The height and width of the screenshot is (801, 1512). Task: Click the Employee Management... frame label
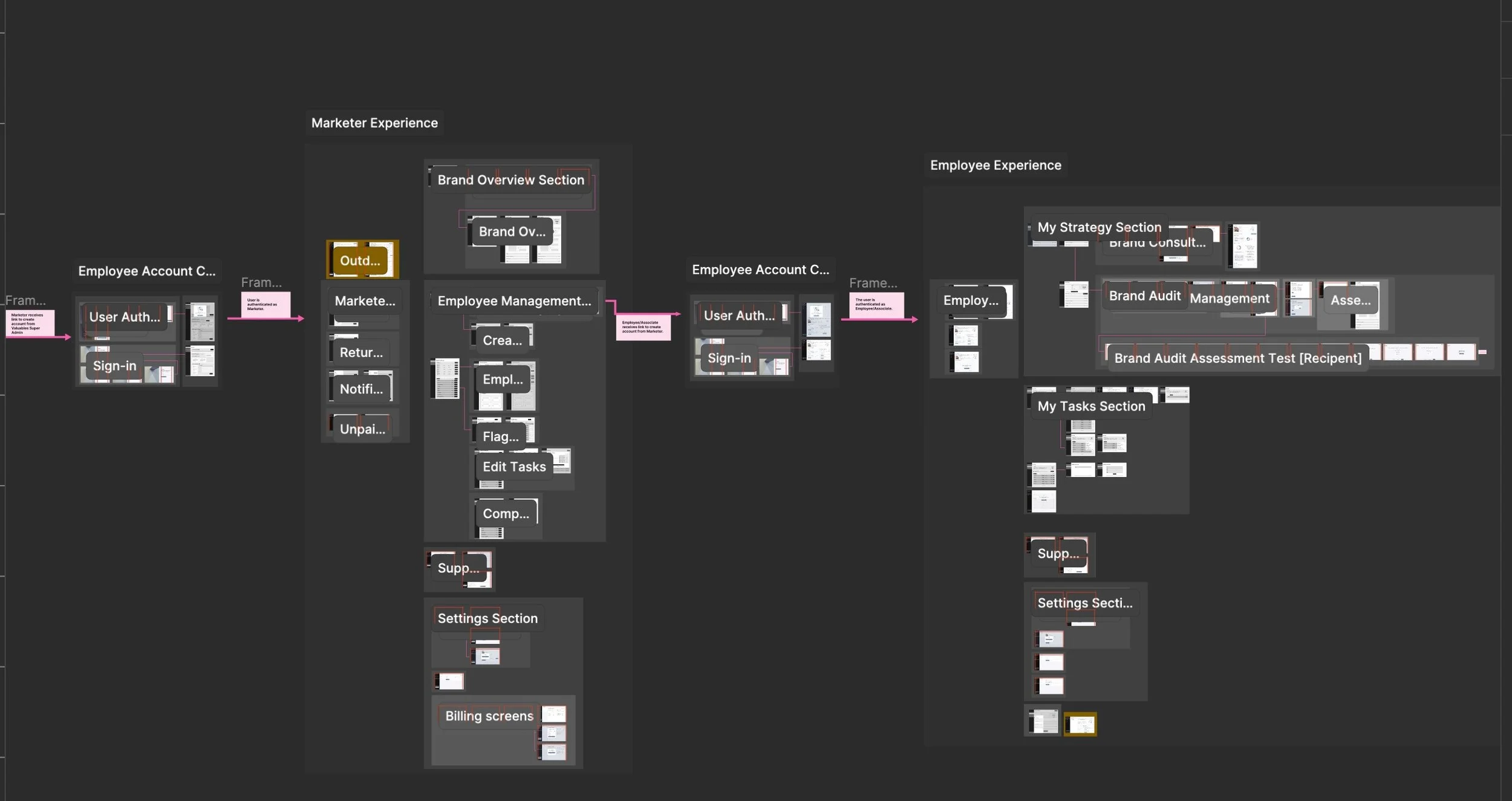pos(513,300)
